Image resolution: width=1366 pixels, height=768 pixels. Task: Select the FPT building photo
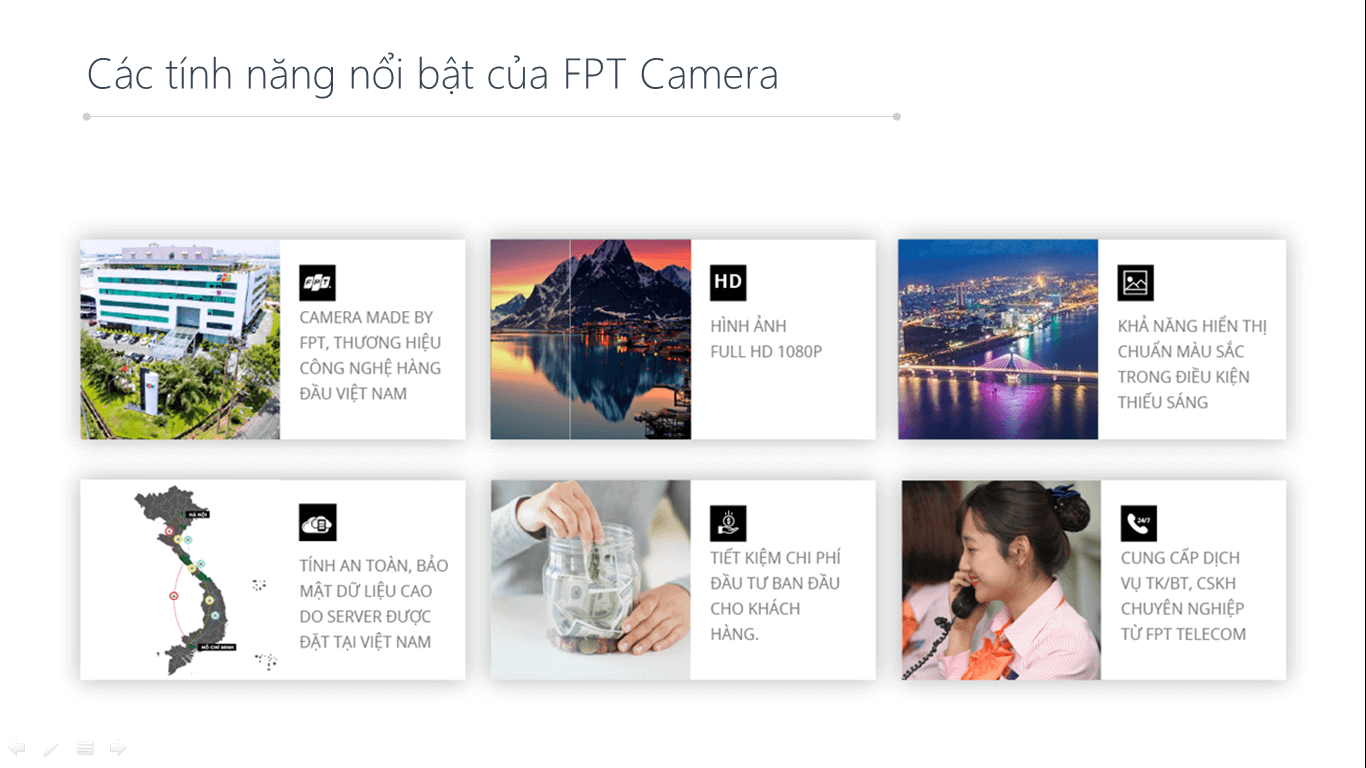pos(180,339)
